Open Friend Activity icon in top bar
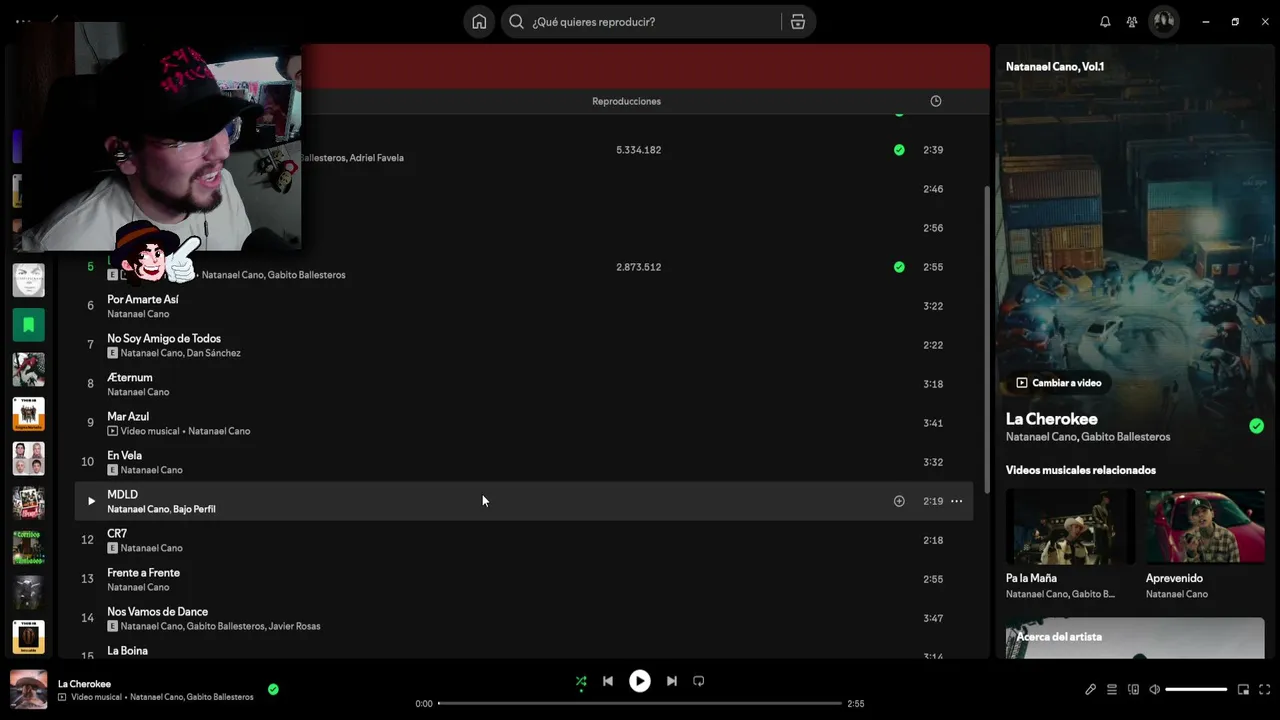Screen dimensions: 1280x720 [1132, 22]
